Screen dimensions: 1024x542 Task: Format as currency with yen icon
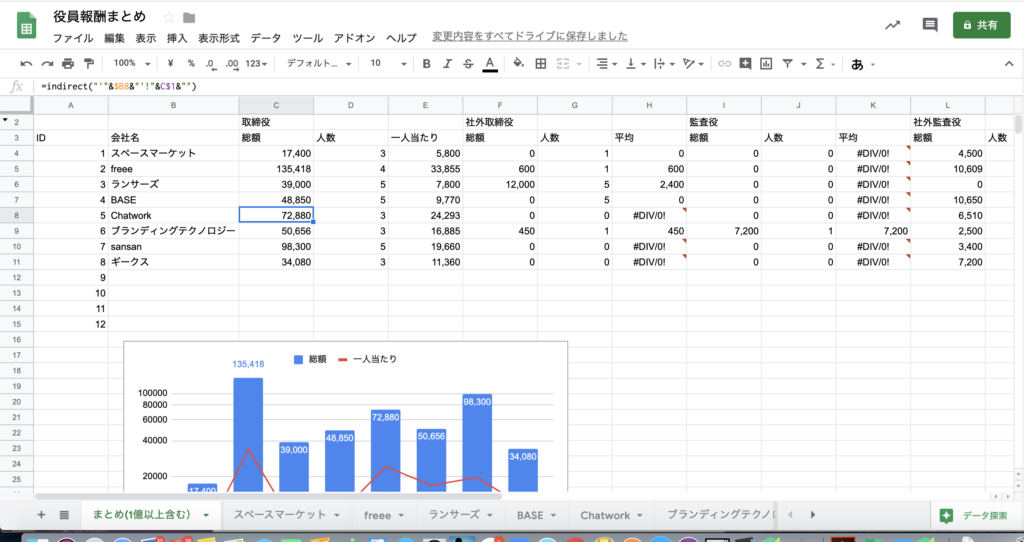pyautogui.click(x=170, y=64)
